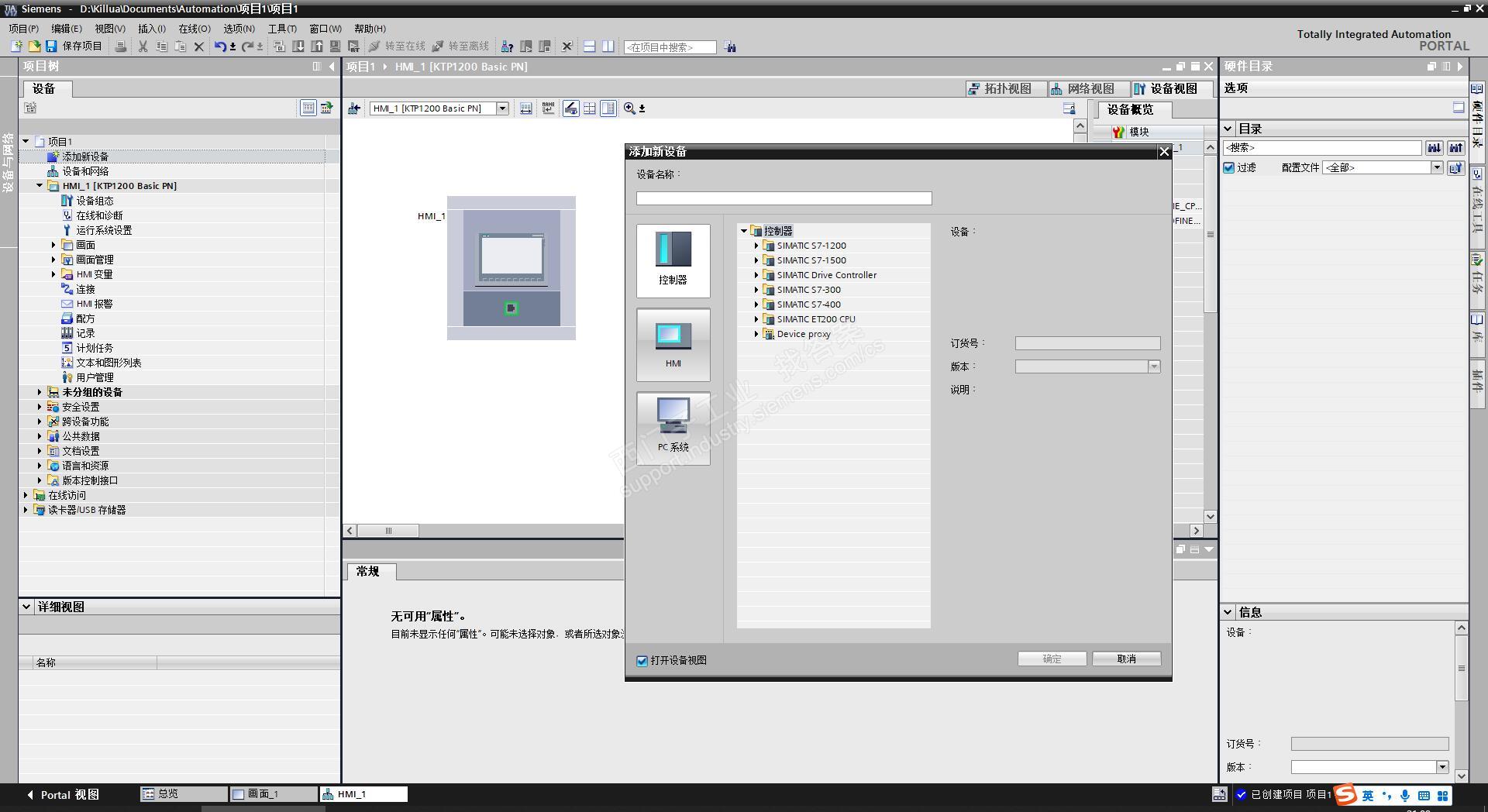The image size is (1488, 812).
Task: Toggle the 过滤 filter checkbox in hardware catalog
Action: (1228, 167)
